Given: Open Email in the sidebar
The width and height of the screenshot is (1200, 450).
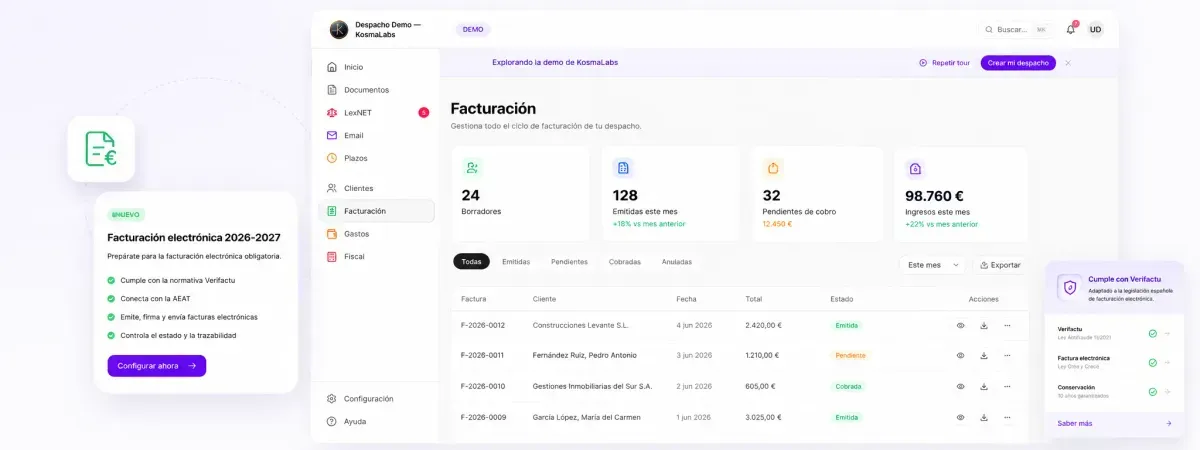Looking at the screenshot, I should tap(376, 135).
